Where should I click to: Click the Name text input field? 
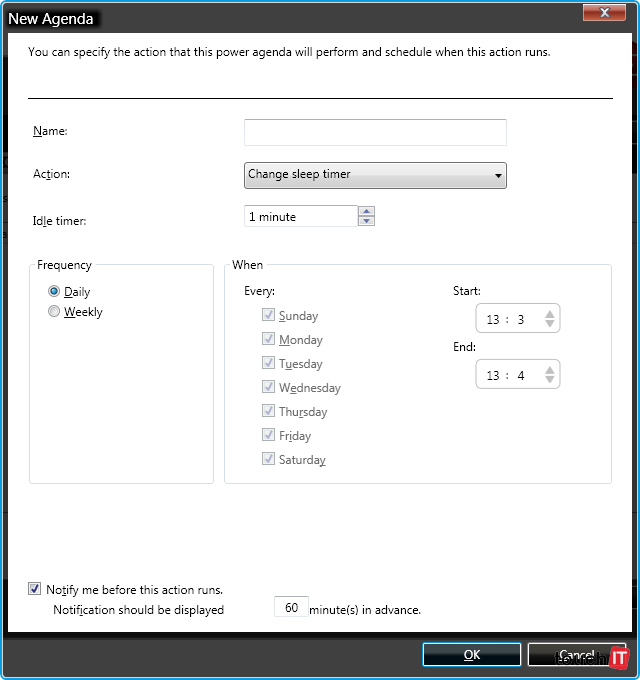coord(375,132)
